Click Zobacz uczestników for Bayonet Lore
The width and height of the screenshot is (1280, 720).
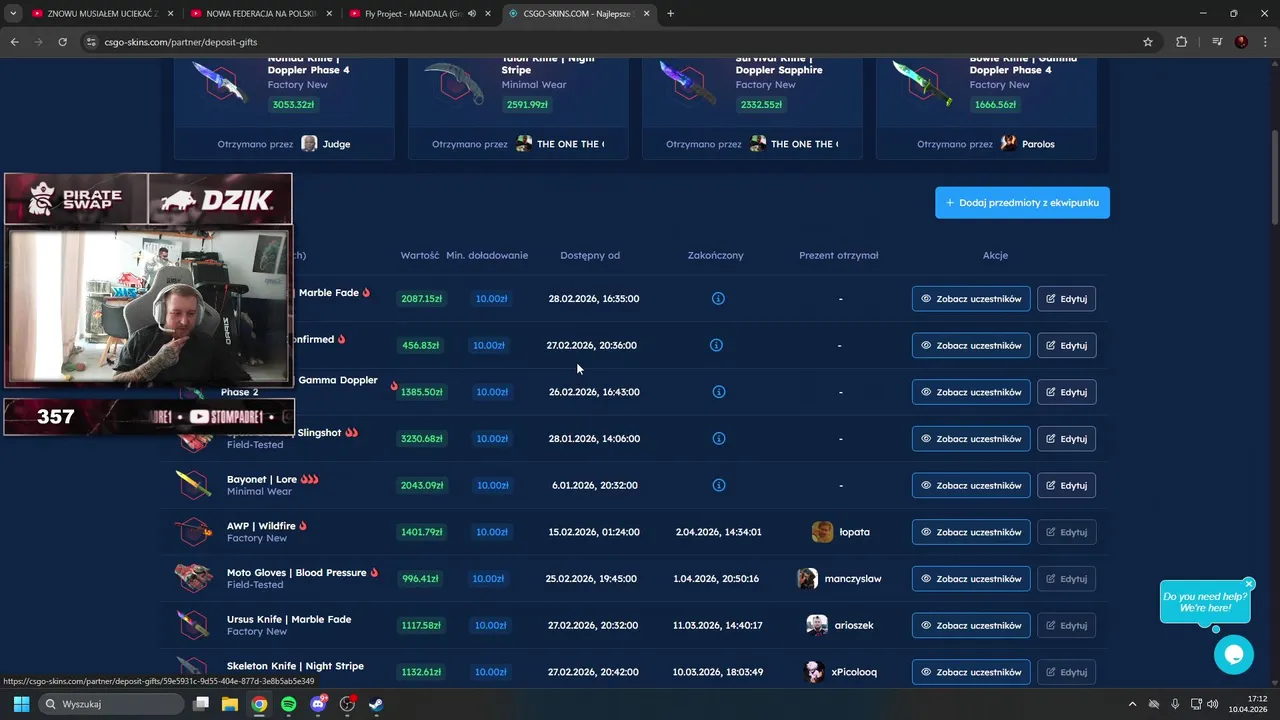[x=971, y=485]
